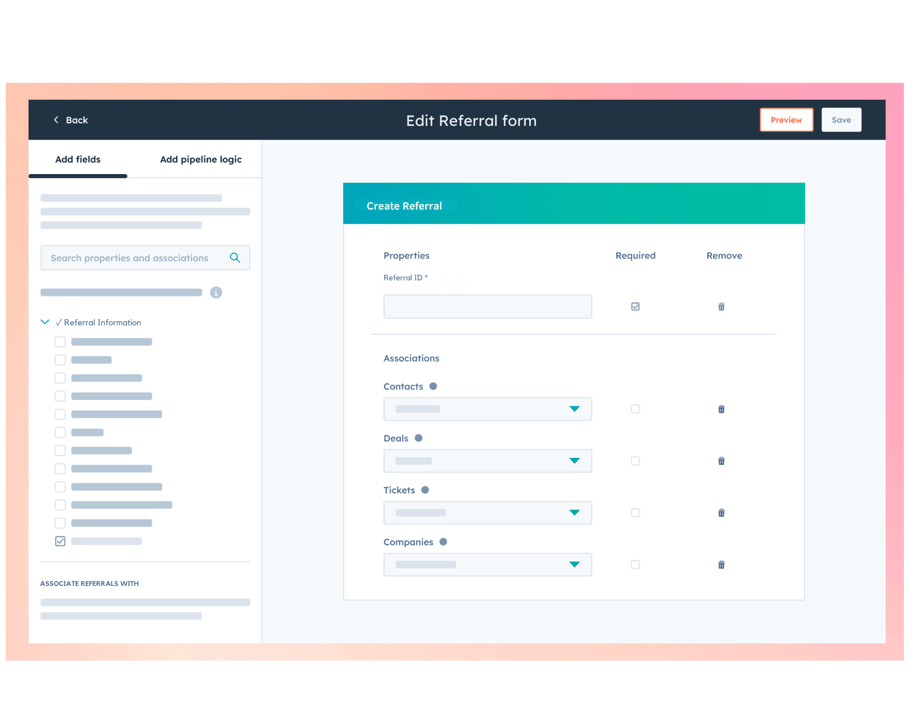Remove the Deals association with trash icon
The height and width of the screenshot is (710, 920).
pyautogui.click(x=721, y=461)
